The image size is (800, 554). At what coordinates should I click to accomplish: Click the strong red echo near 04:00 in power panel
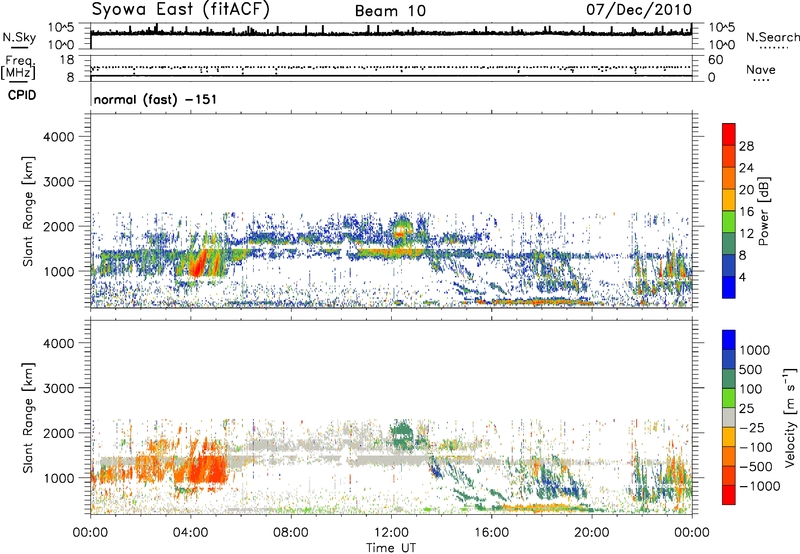point(197,263)
